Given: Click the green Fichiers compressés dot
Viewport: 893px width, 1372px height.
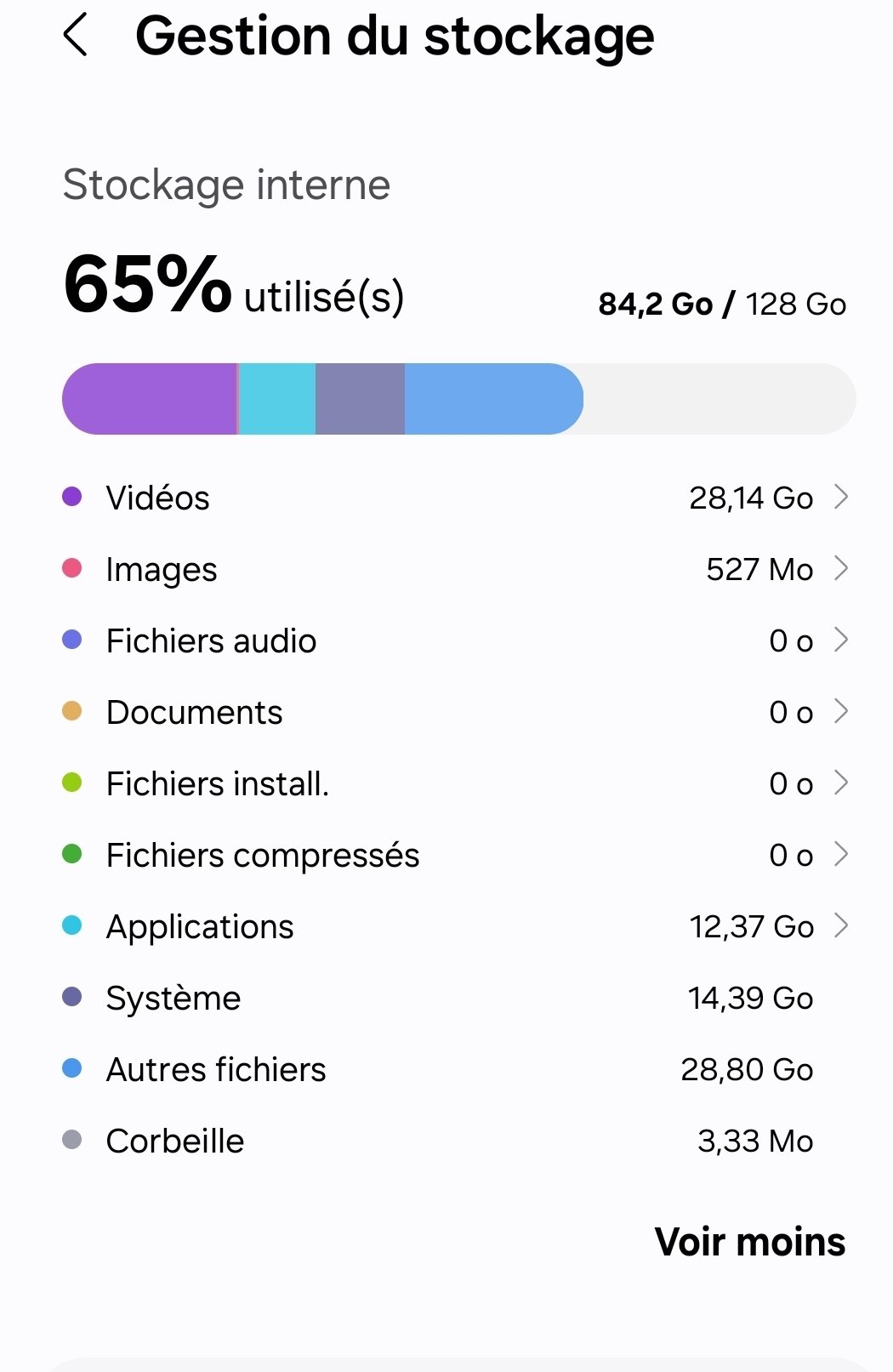Looking at the screenshot, I should [x=72, y=854].
